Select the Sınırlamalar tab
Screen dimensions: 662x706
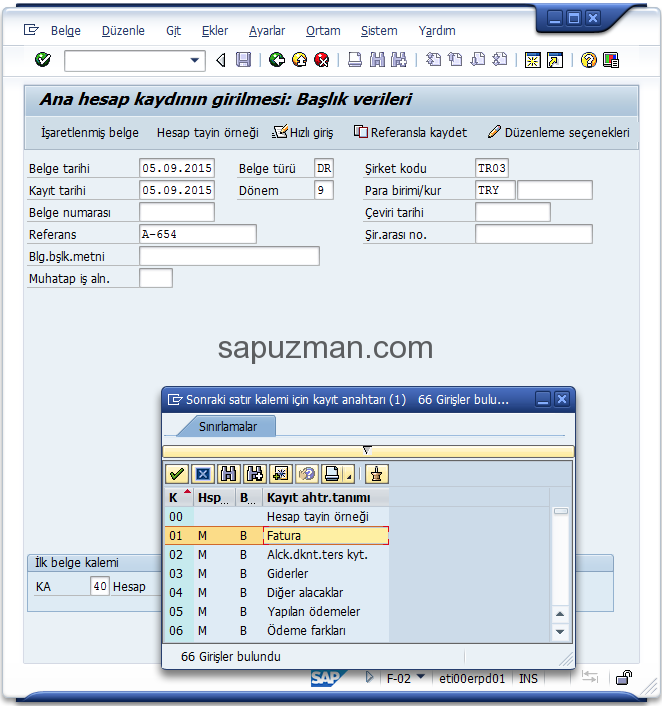(228, 426)
